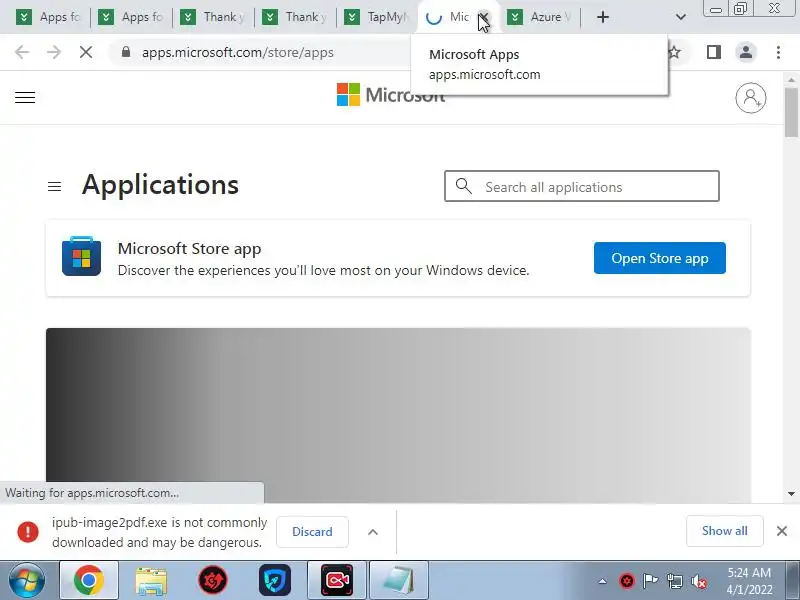This screenshot has height=600, width=800.
Task: View site security lock information
Action: (x=126, y=52)
